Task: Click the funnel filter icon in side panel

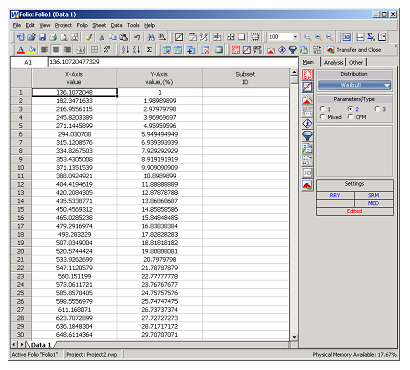Action: coord(307,136)
